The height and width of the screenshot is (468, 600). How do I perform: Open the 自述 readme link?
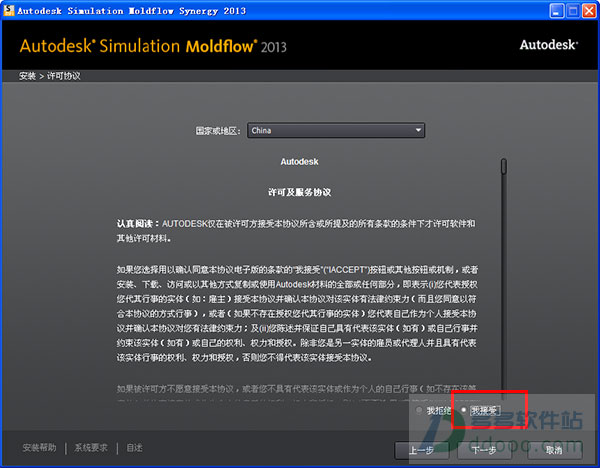134,448
